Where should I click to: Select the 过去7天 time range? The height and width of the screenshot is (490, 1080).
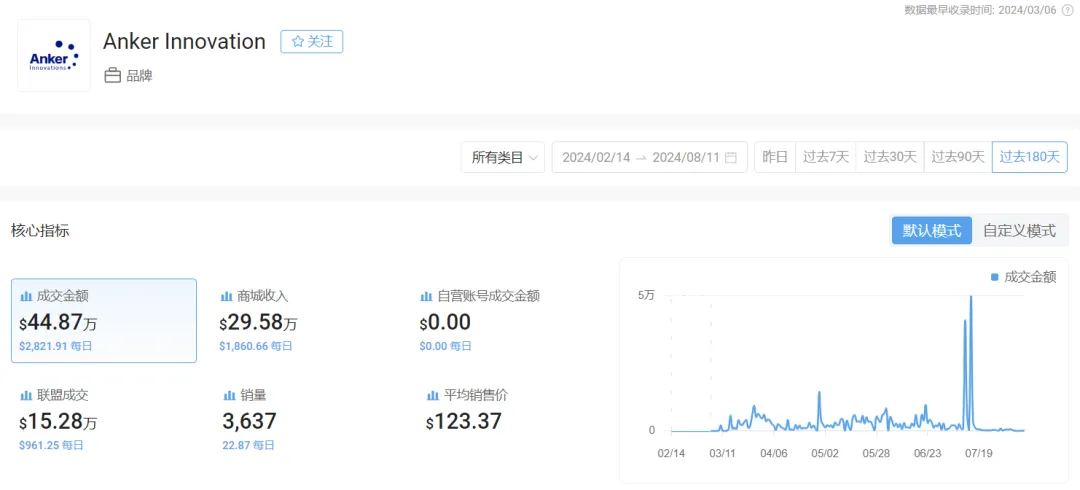click(x=825, y=157)
